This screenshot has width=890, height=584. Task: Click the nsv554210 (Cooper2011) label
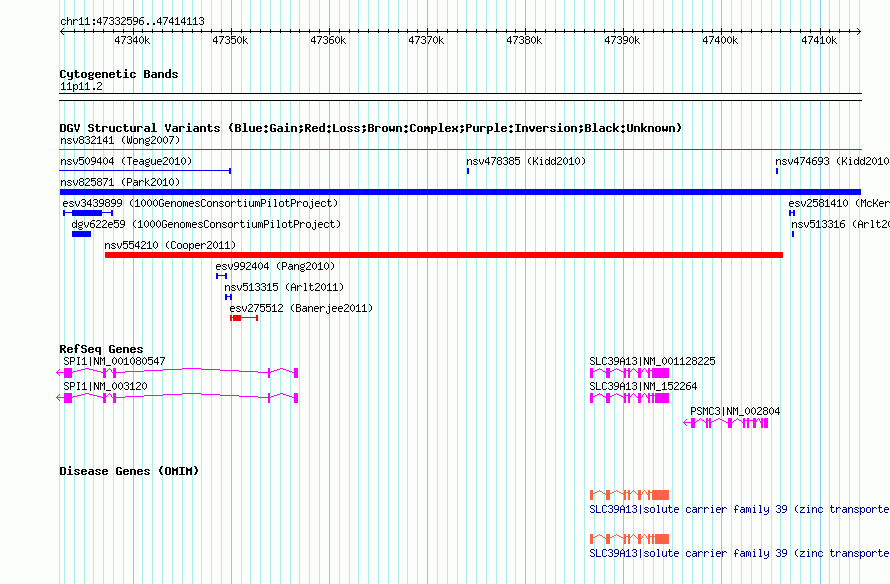pyautogui.click(x=170, y=245)
